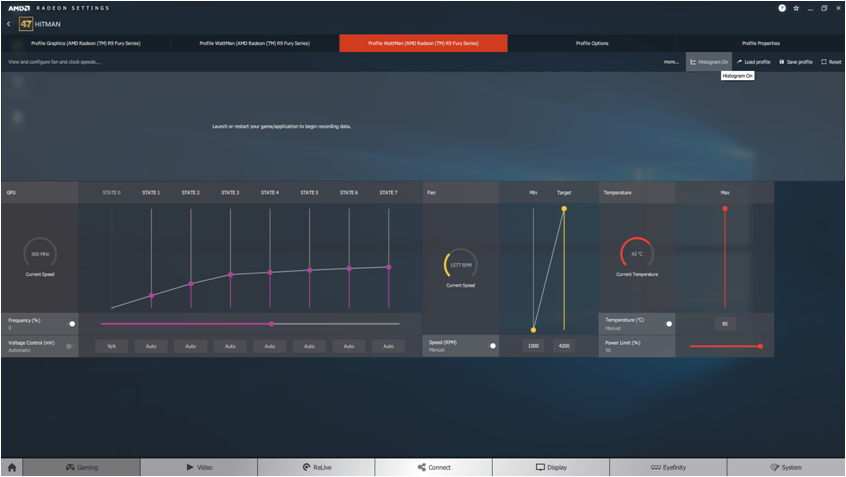Click the 1577 RPM fan speed gauge

461,265
